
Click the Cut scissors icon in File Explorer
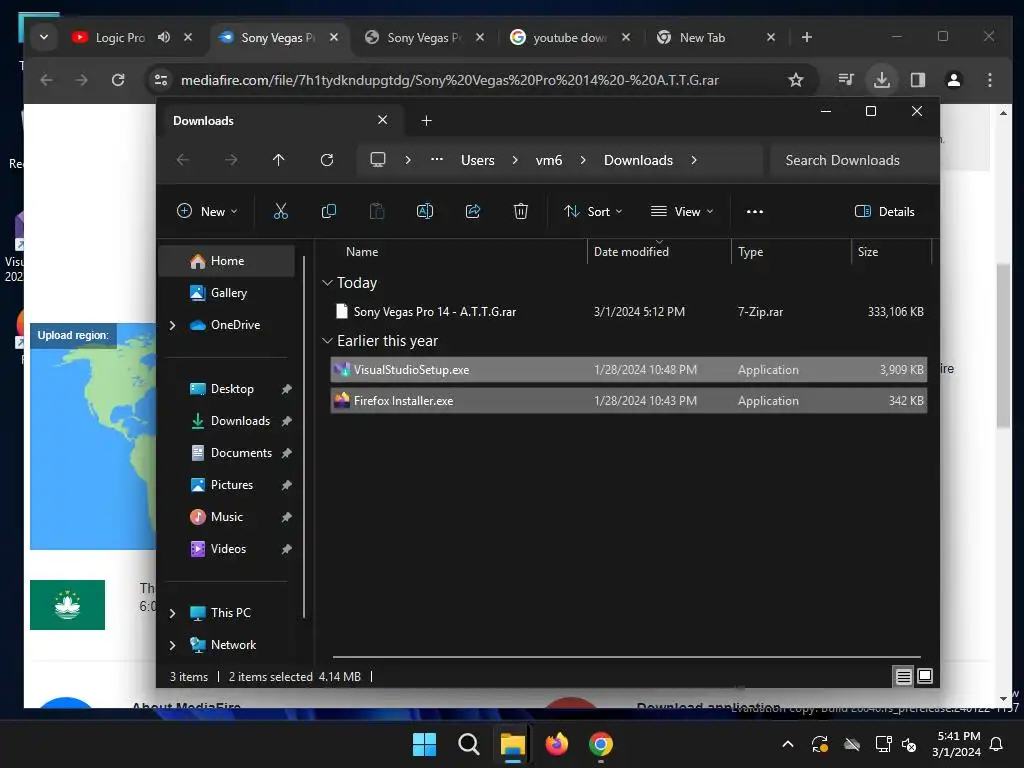(x=280, y=211)
